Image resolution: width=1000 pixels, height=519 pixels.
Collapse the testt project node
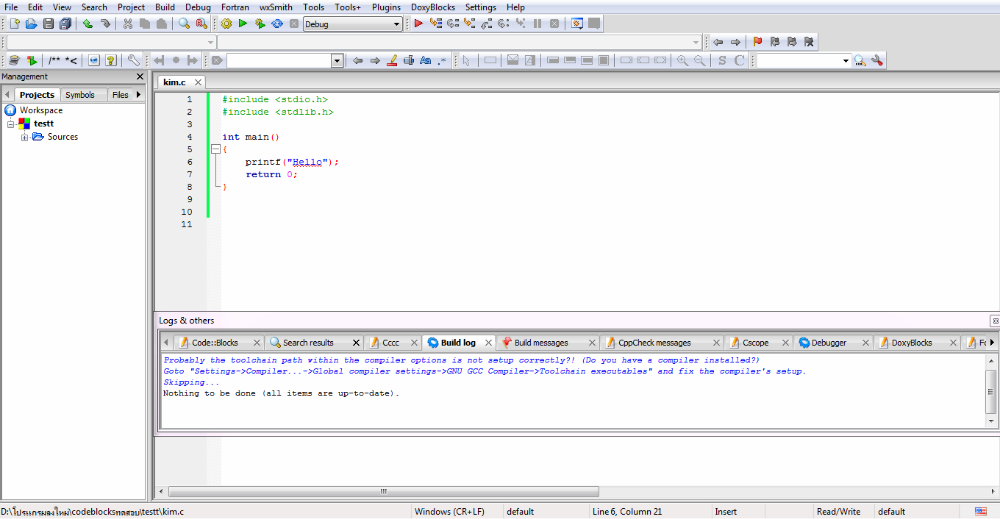10,124
